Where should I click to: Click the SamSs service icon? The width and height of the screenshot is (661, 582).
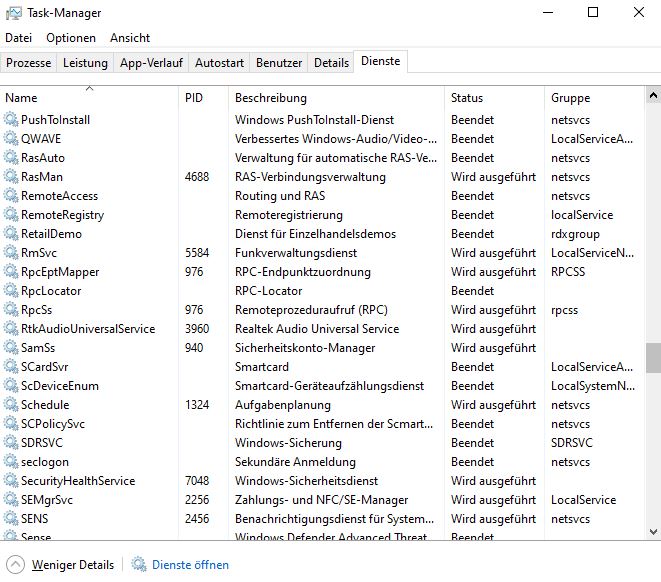click(11, 347)
